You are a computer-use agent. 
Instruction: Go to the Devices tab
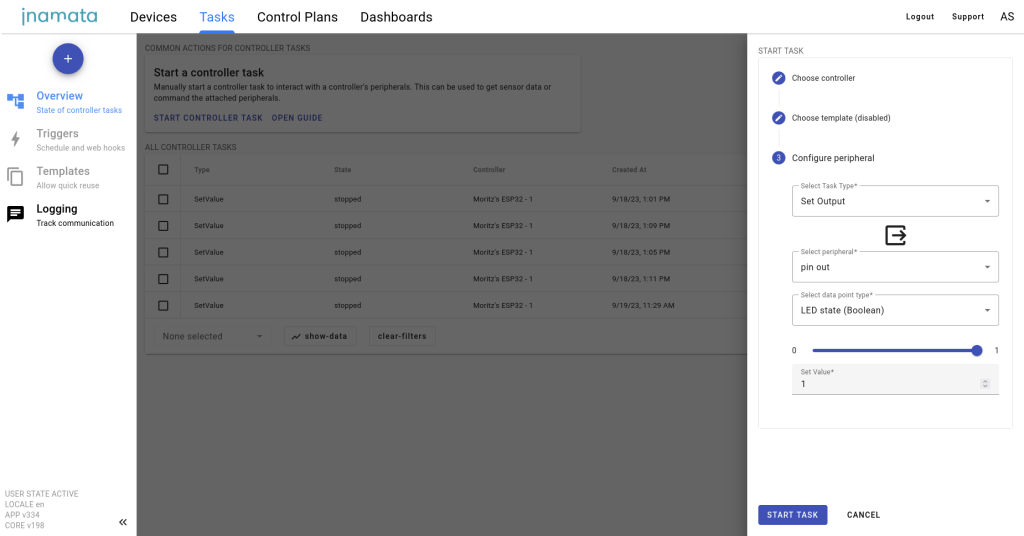153,17
